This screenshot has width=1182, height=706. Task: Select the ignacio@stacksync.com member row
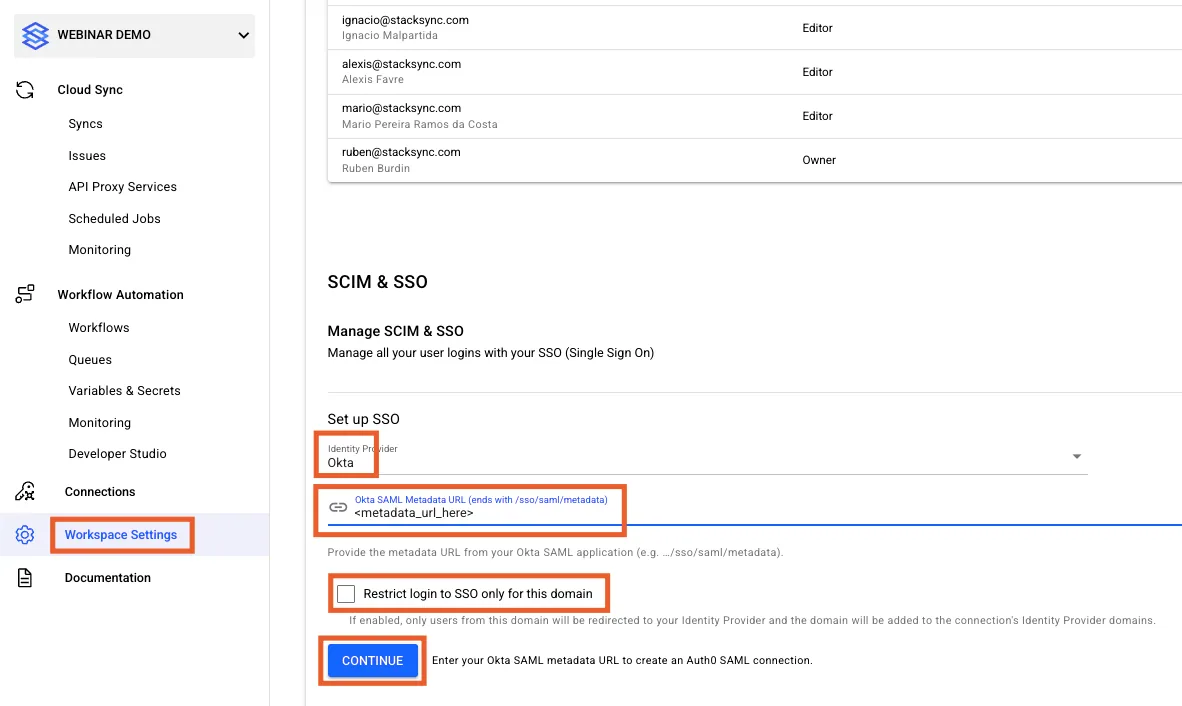755,28
